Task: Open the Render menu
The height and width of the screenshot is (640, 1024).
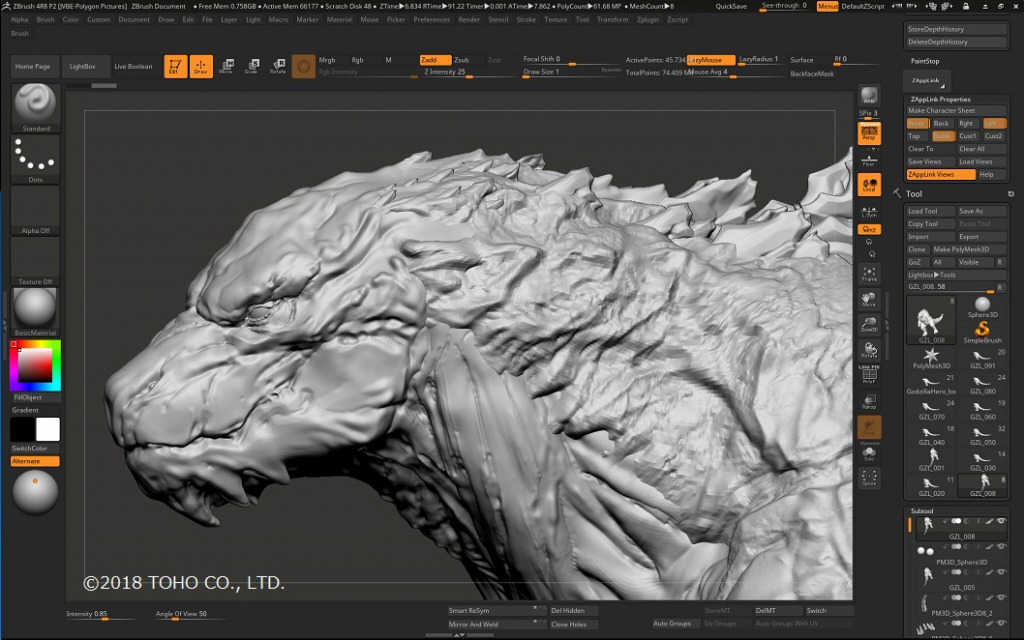Action: [x=469, y=20]
